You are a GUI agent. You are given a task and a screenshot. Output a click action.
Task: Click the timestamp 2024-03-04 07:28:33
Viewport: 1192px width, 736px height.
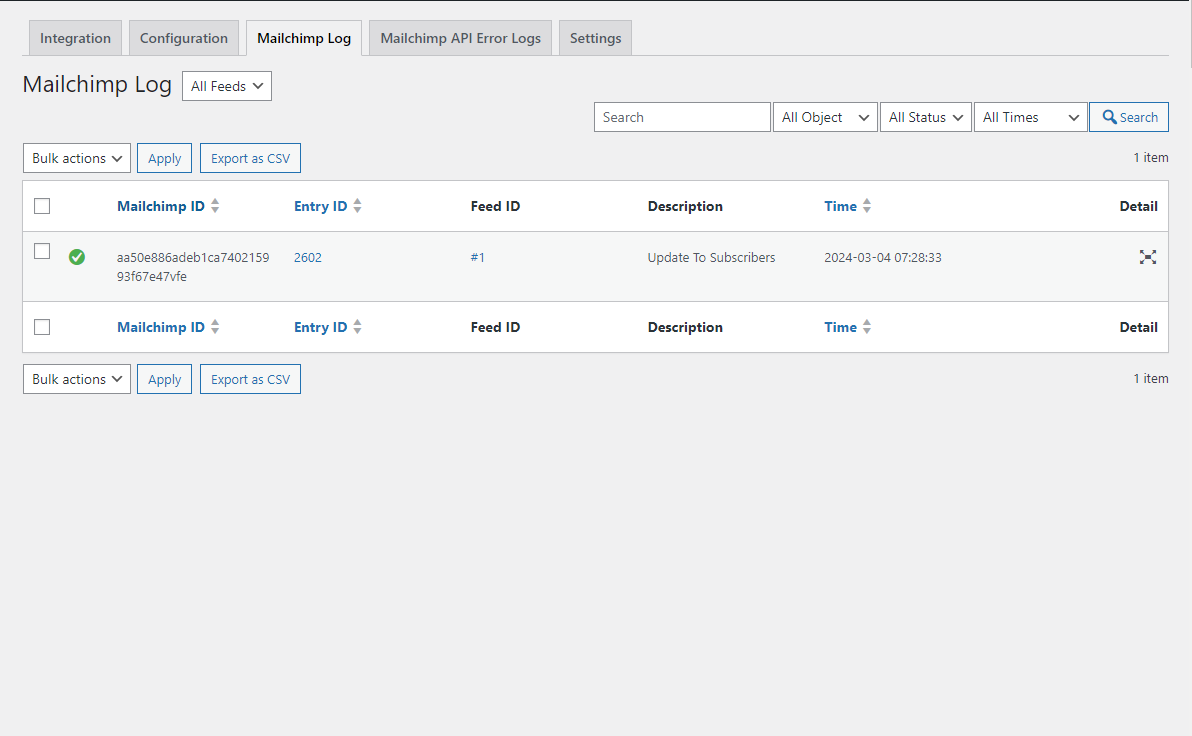click(883, 258)
